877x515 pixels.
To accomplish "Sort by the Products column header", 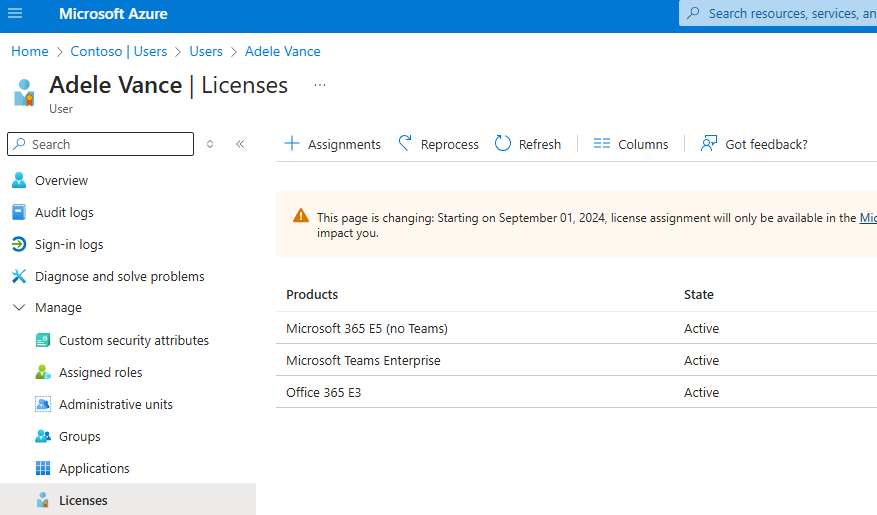I will click(312, 294).
